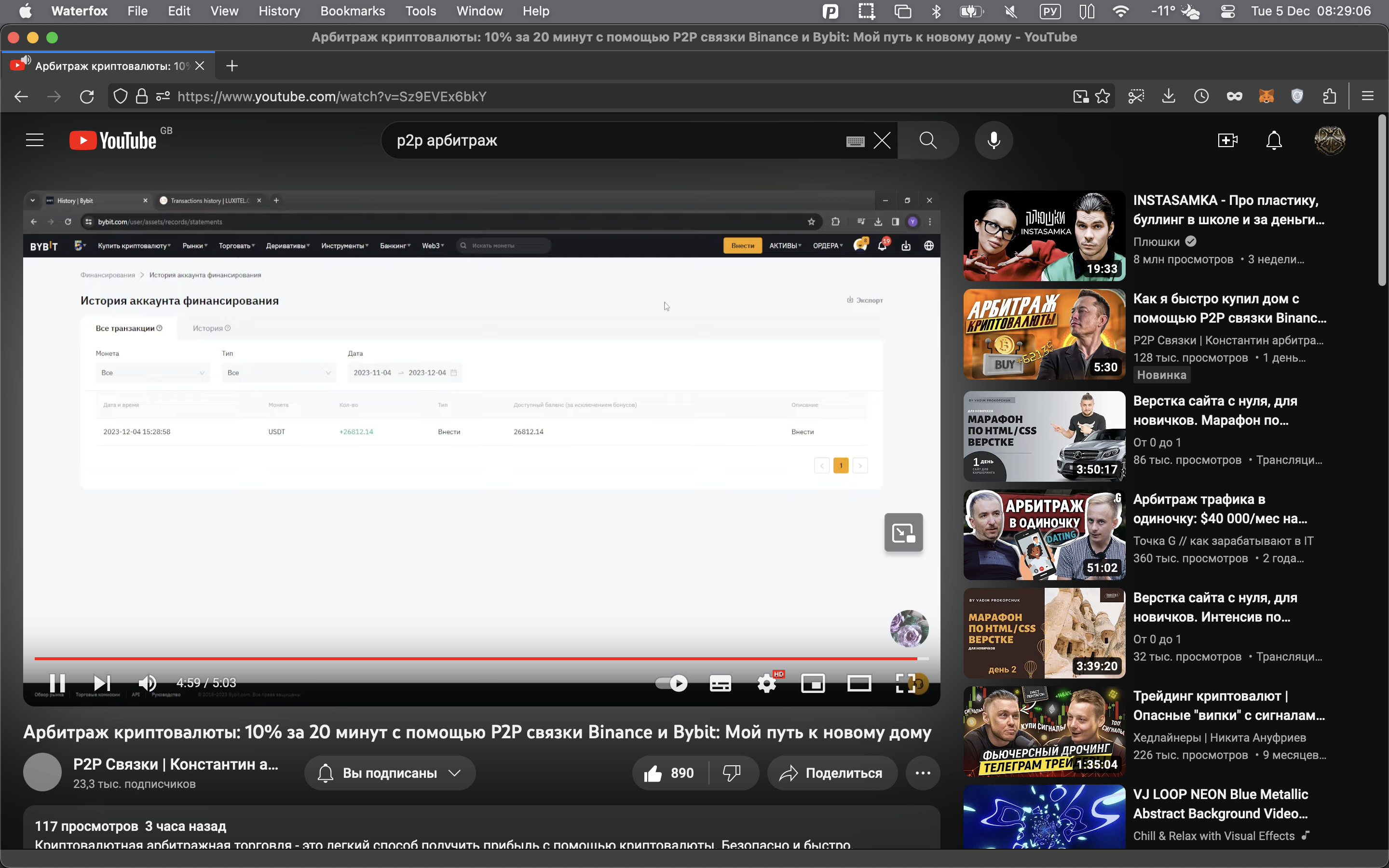The height and width of the screenshot is (868, 1389).
Task: Seek on the red video progress bar
Action: 459,658
